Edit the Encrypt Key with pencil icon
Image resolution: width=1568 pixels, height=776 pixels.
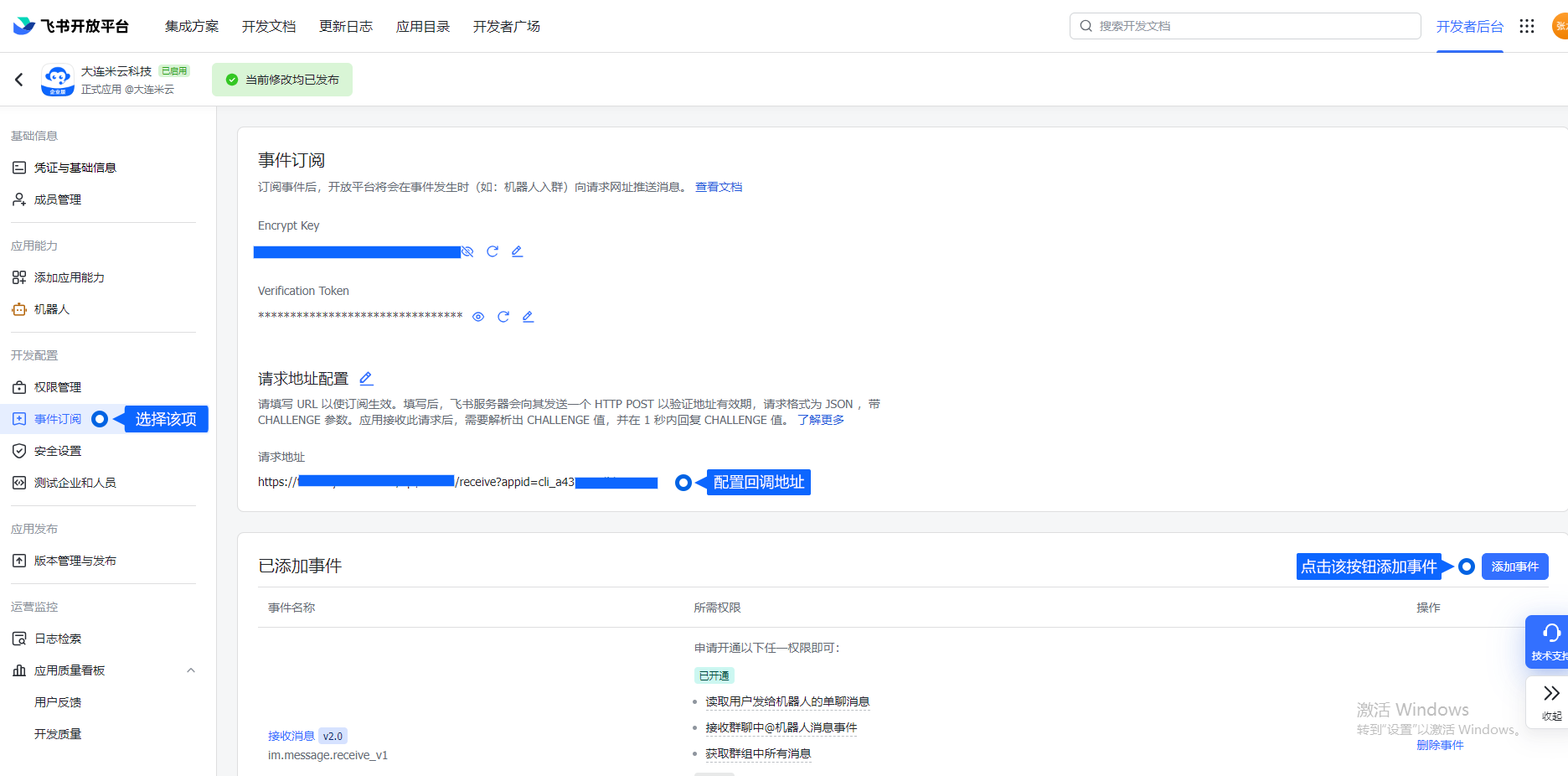tap(517, 251)
